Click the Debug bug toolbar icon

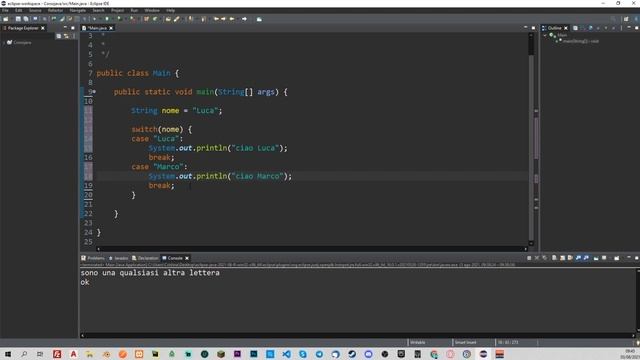[95, 19]
